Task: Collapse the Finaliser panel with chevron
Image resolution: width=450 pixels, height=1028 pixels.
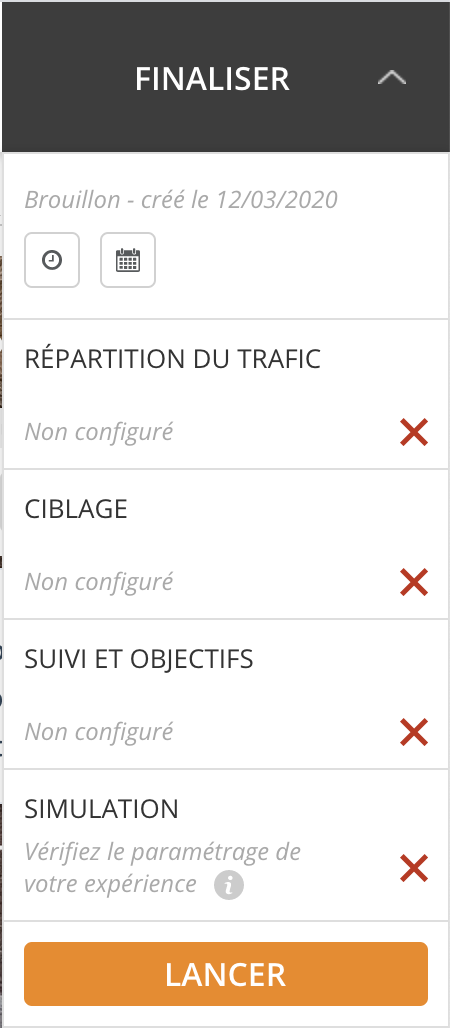Action: (x=392, y=78)
